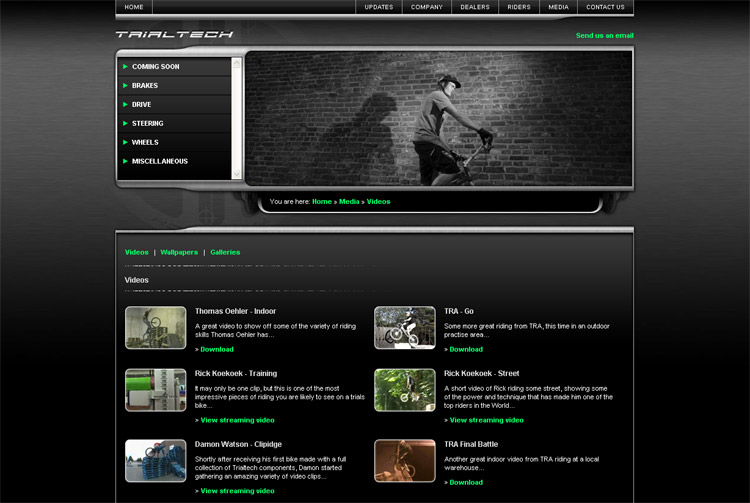Click the title 'Rick Koekoek - Training'
The height and width of the screenshot is (503, 750).
(236, 373)
